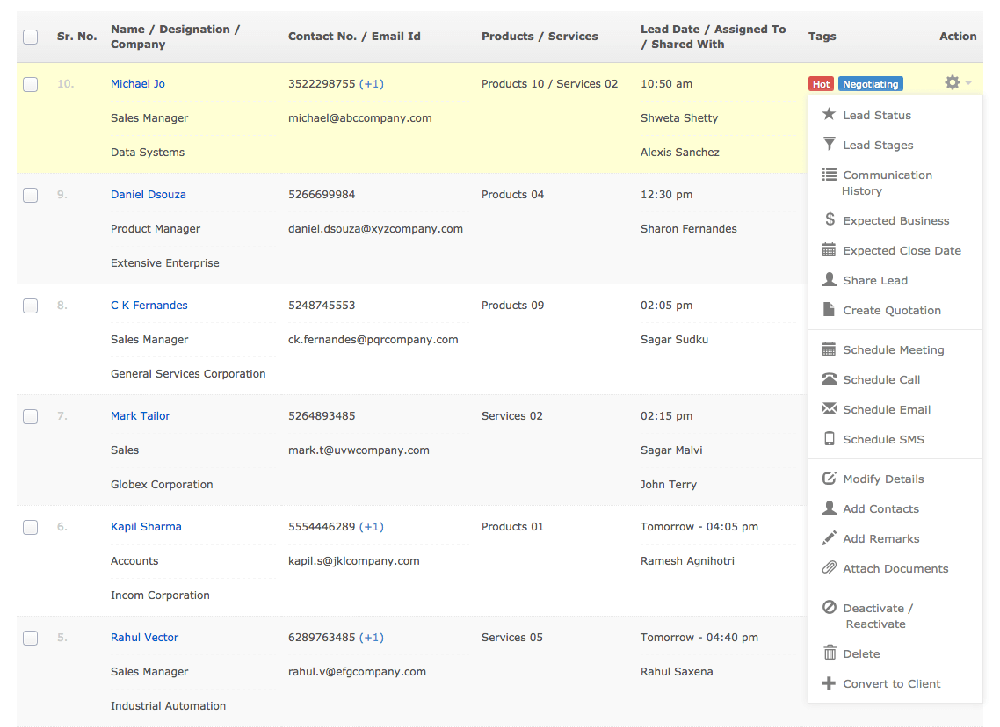Select Convert to Client menu option
This screenshot has height=727, width=1000.
pyautogui.click(x=894, y=684)
